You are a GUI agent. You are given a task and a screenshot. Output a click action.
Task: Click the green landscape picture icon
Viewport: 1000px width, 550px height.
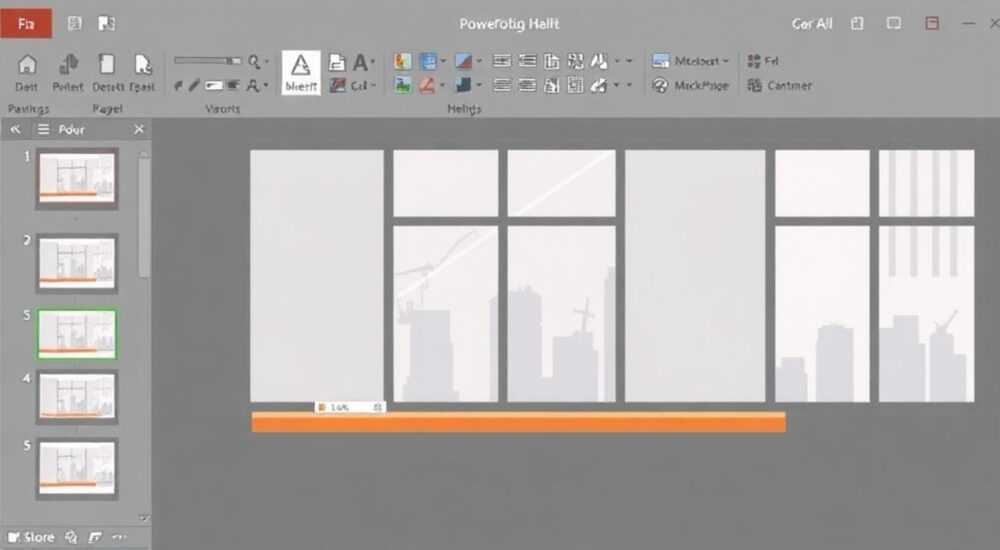point(402,85)
